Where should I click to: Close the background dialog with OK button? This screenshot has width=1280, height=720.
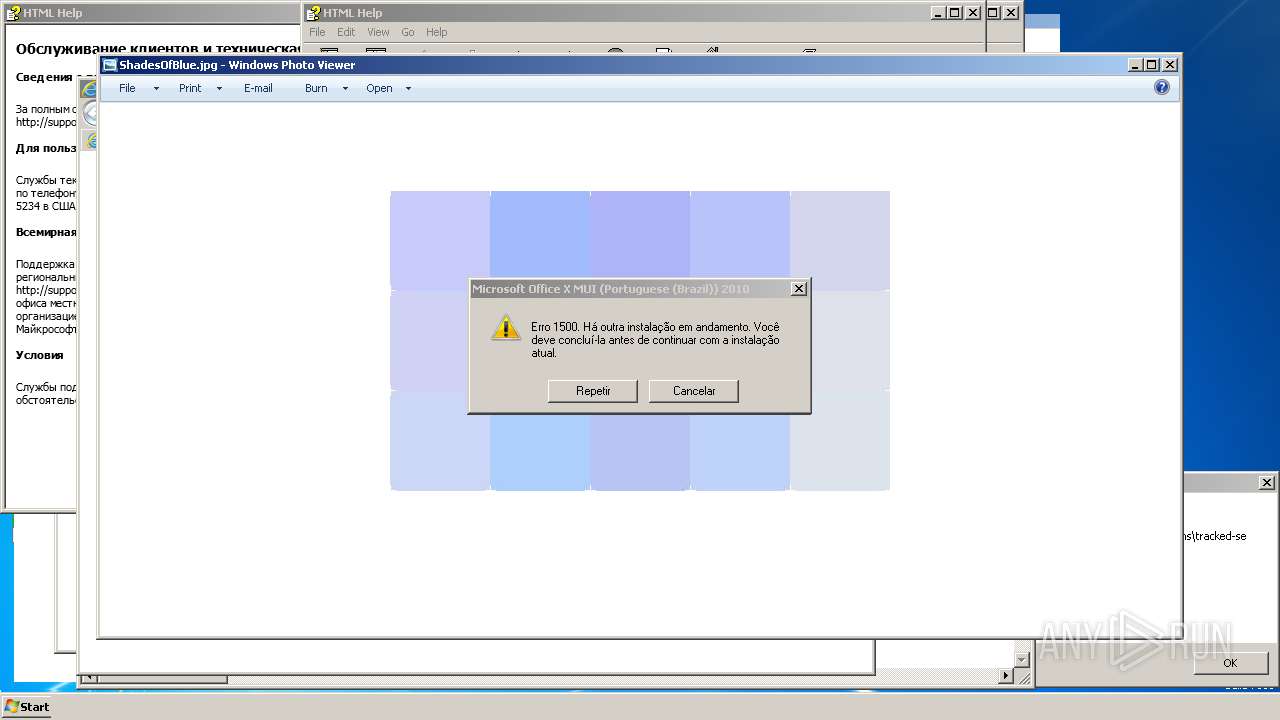[x=1266, y=482]
